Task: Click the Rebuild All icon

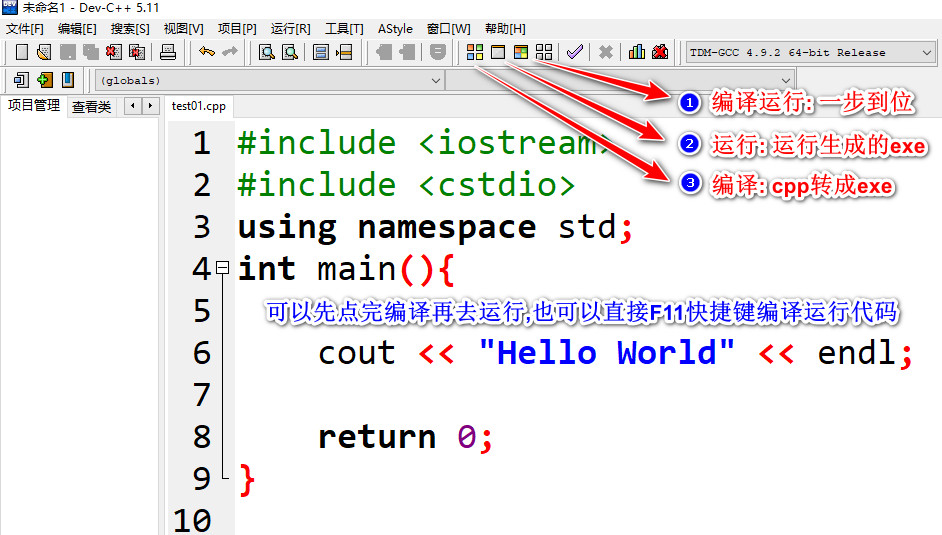Action: click(544, 52)
